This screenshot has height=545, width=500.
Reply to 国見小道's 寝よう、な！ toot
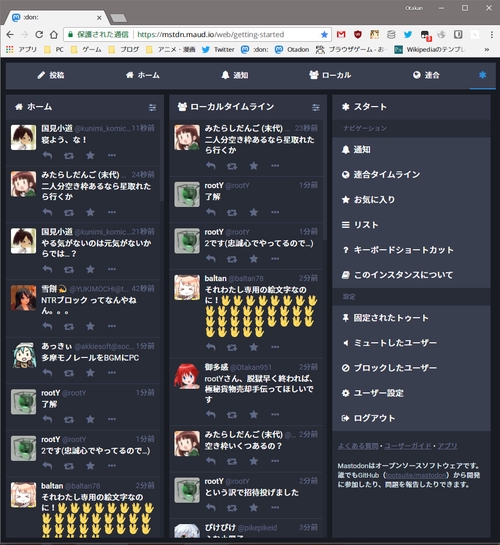coord(47,155)
